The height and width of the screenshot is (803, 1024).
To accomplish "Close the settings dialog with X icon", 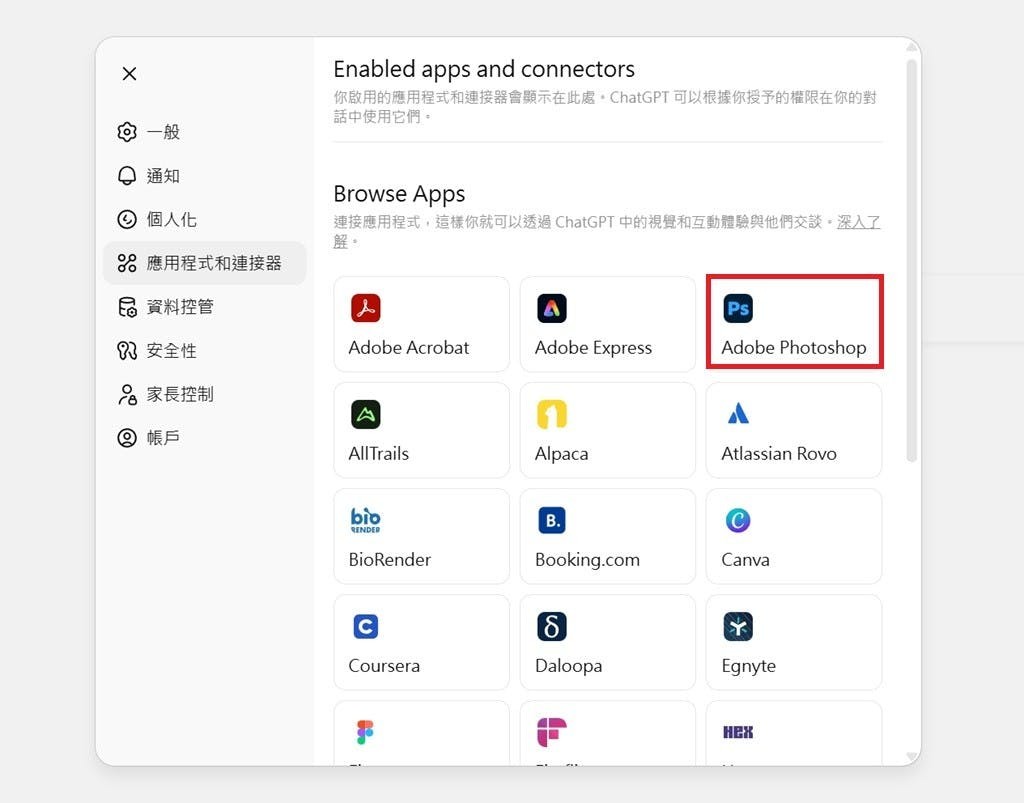I will 129,74.
